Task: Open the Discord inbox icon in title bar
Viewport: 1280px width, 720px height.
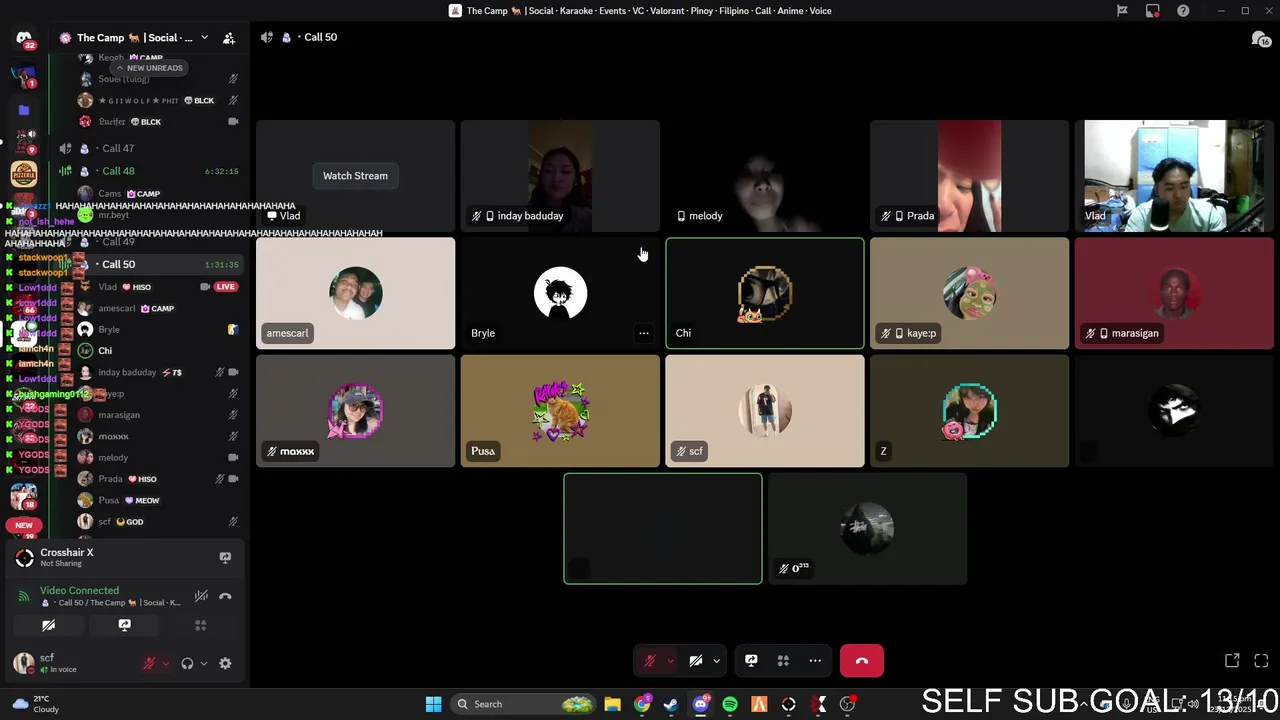Action: tap(1152, 11)
